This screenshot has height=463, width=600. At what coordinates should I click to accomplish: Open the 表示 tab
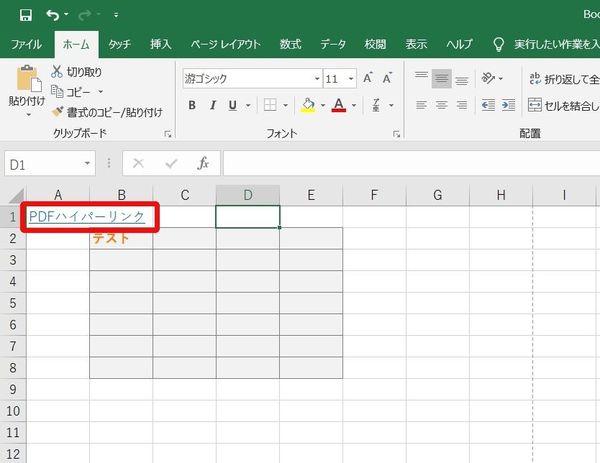416,44
